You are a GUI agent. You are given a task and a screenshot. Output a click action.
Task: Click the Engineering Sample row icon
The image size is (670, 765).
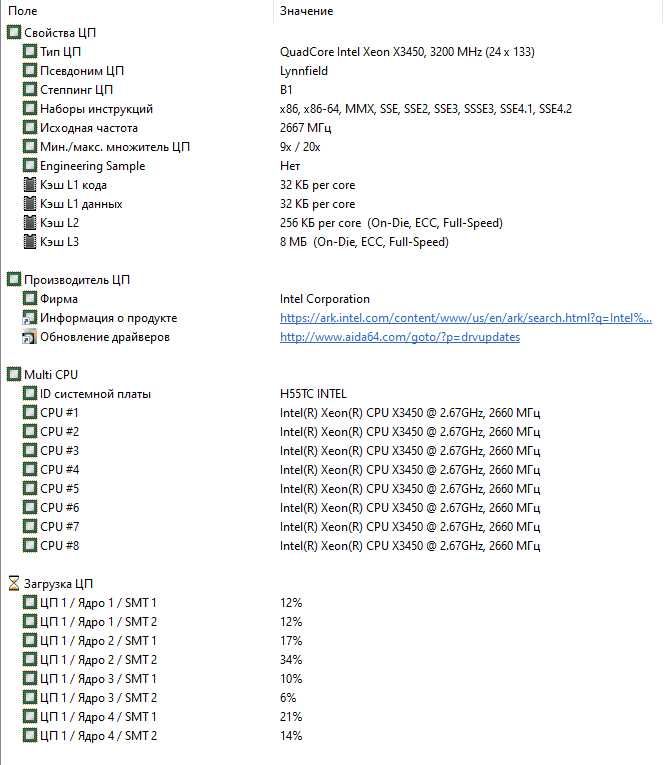[30, 166]
